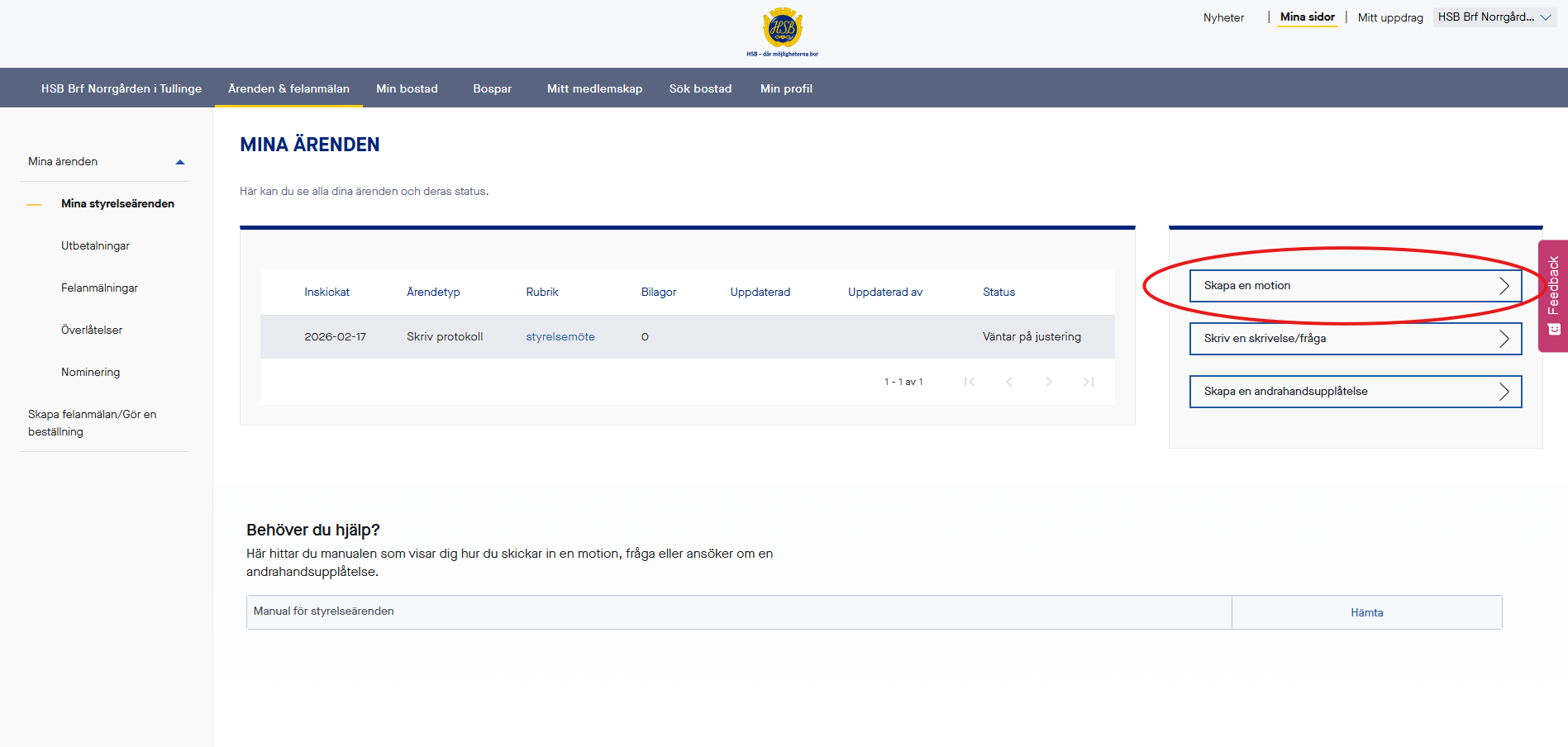Open the pink Feedback side tab
The height and width of the screenshot is (747, 1568).
pos(1553,296)
